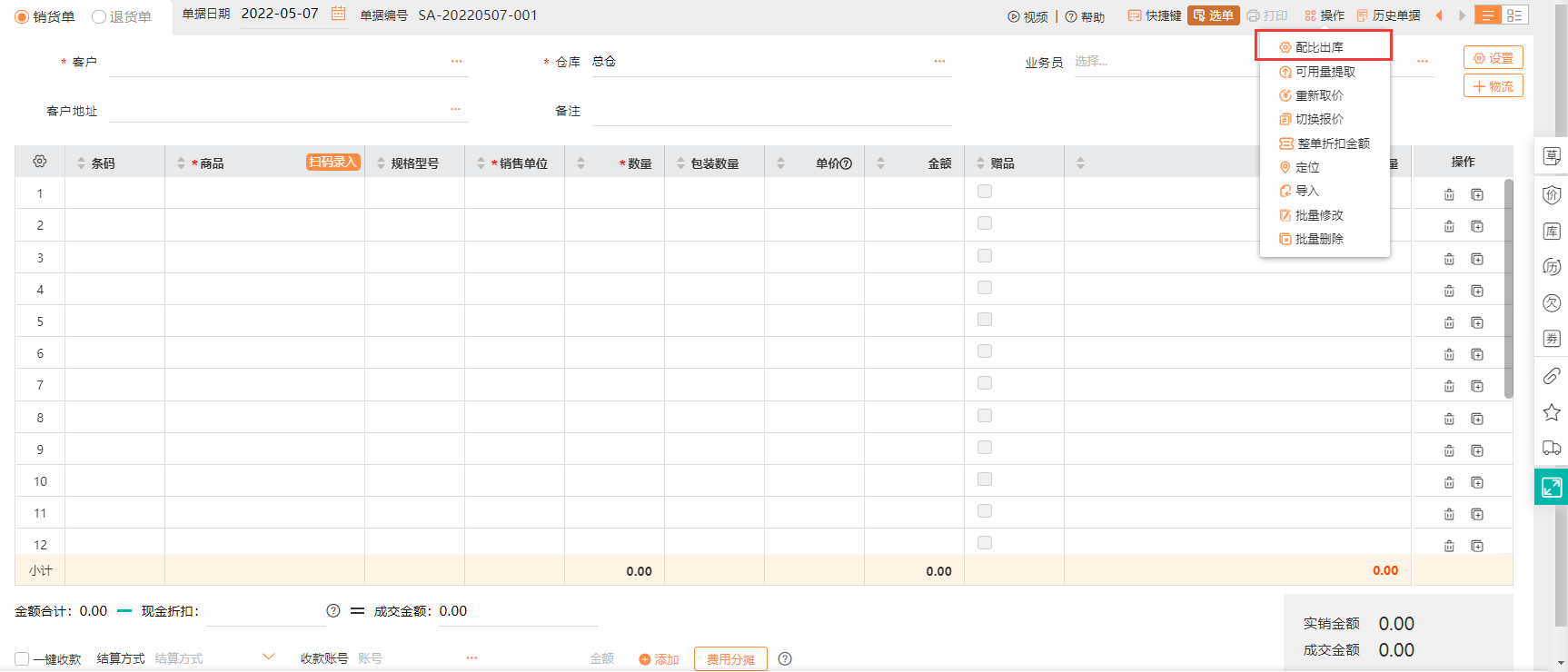Delete row 1 using trash icon
This screenshot has width=1568, height=672.
pyautogui.click(x=1449, y=194)
